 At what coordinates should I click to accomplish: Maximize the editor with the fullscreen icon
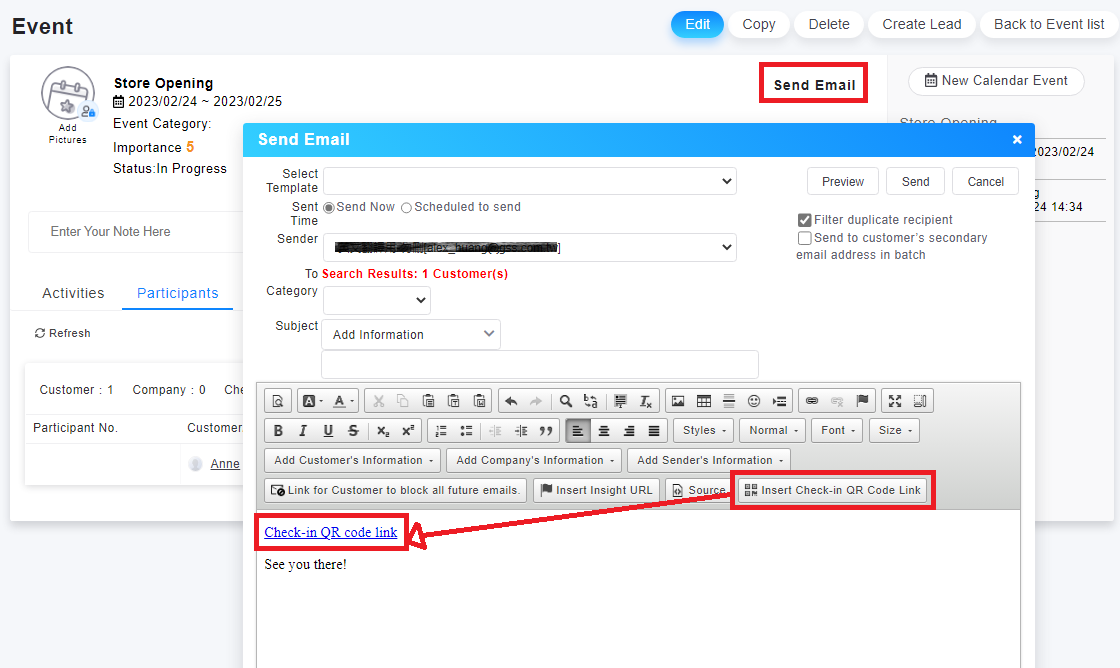click(895, 401)
